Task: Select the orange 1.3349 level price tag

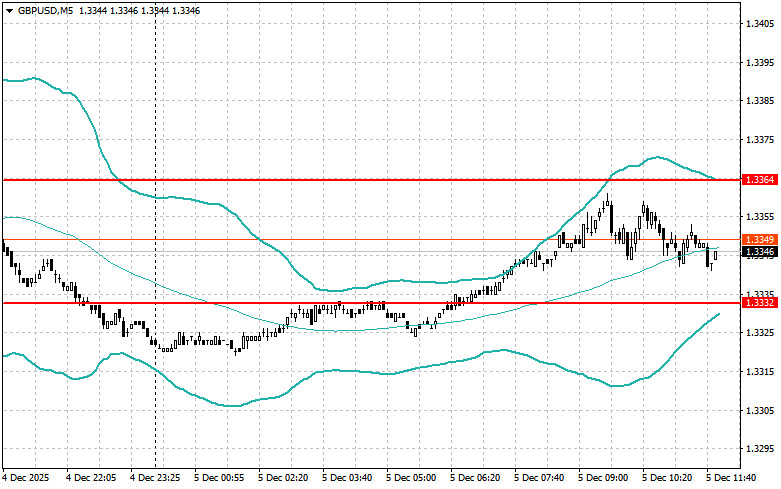Action: click(760, 240)
